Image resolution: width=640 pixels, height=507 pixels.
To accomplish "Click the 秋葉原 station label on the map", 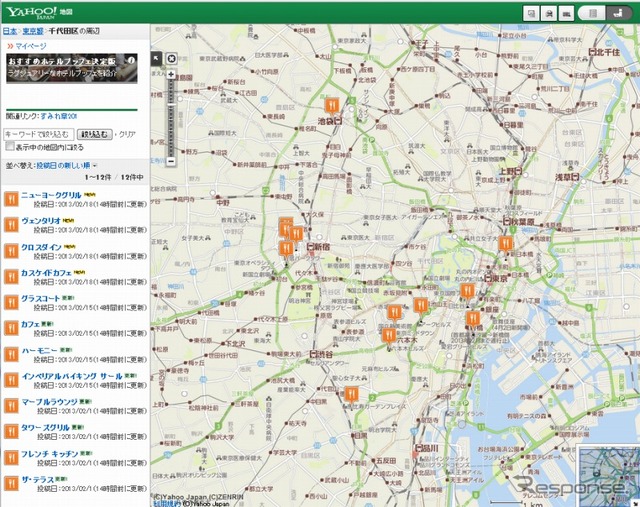I will (519, 222).
